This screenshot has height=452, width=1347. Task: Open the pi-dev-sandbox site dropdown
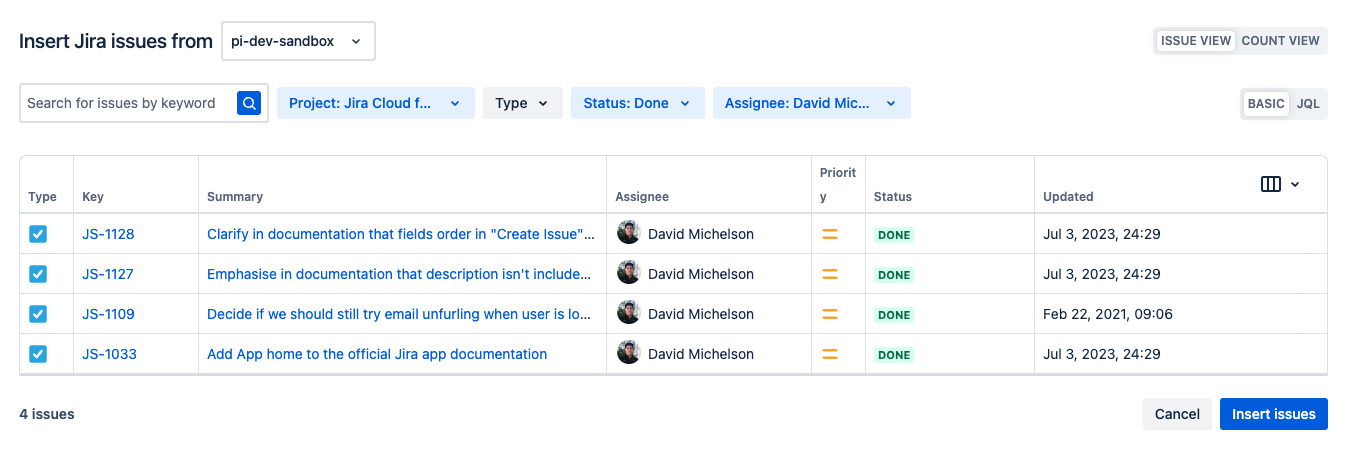tap(298, 41)
